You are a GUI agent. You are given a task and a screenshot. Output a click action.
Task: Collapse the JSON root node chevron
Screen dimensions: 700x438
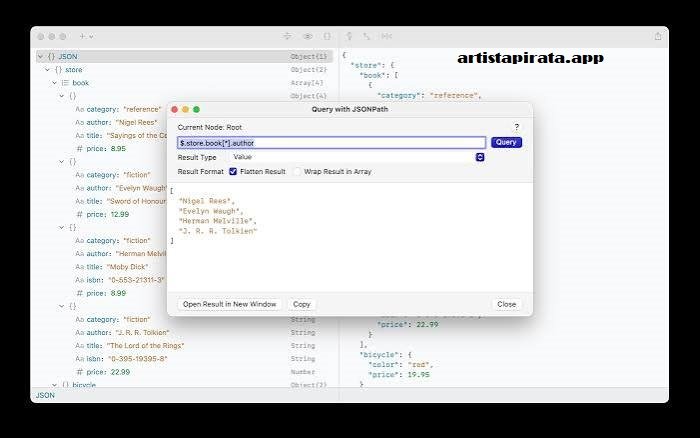pos(41,57)
